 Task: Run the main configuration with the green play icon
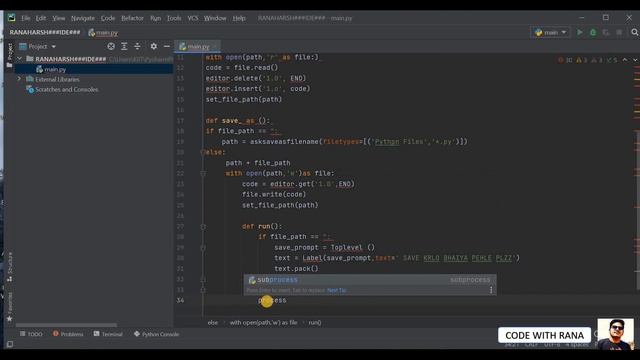(x=579, y=32)
